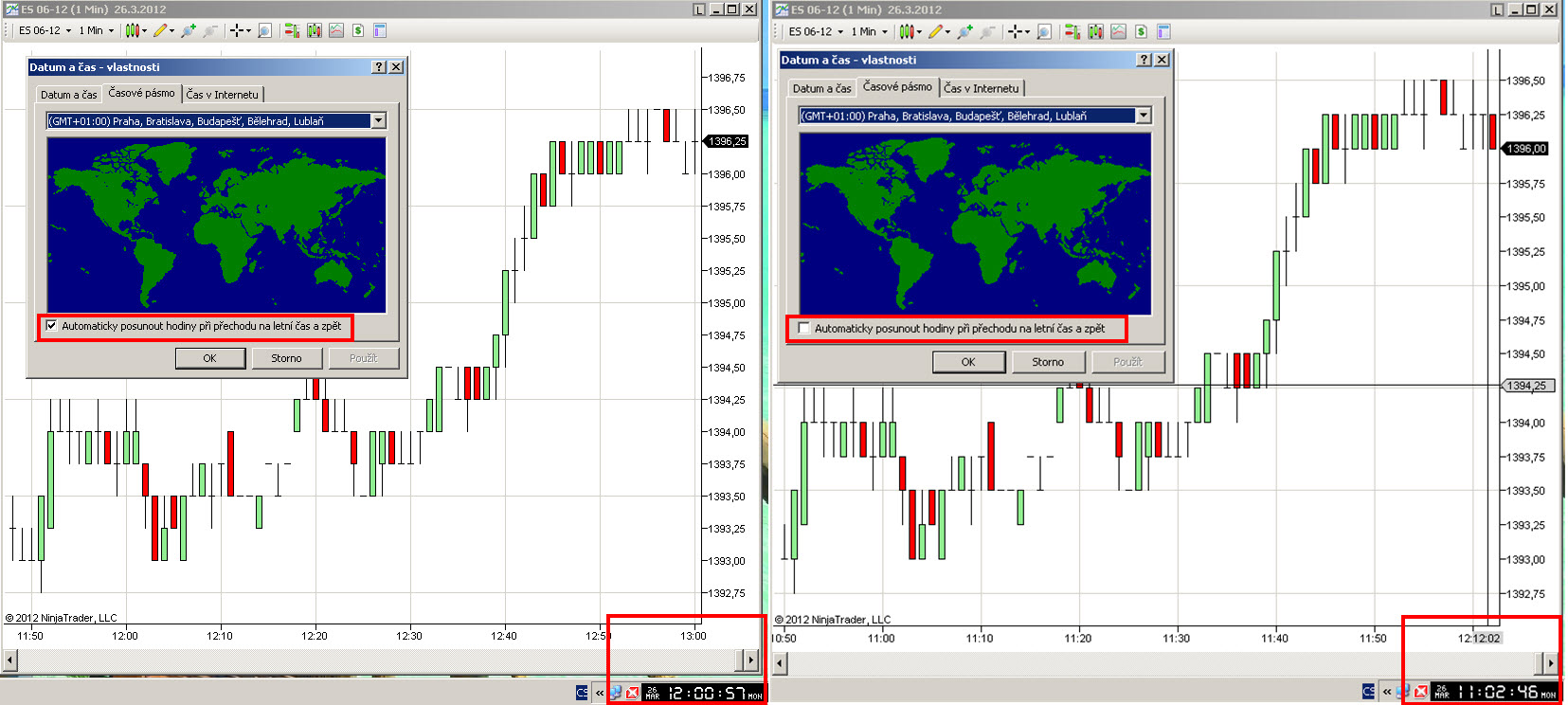Click right arrow of left chart scrollbar

pos(750,660)
